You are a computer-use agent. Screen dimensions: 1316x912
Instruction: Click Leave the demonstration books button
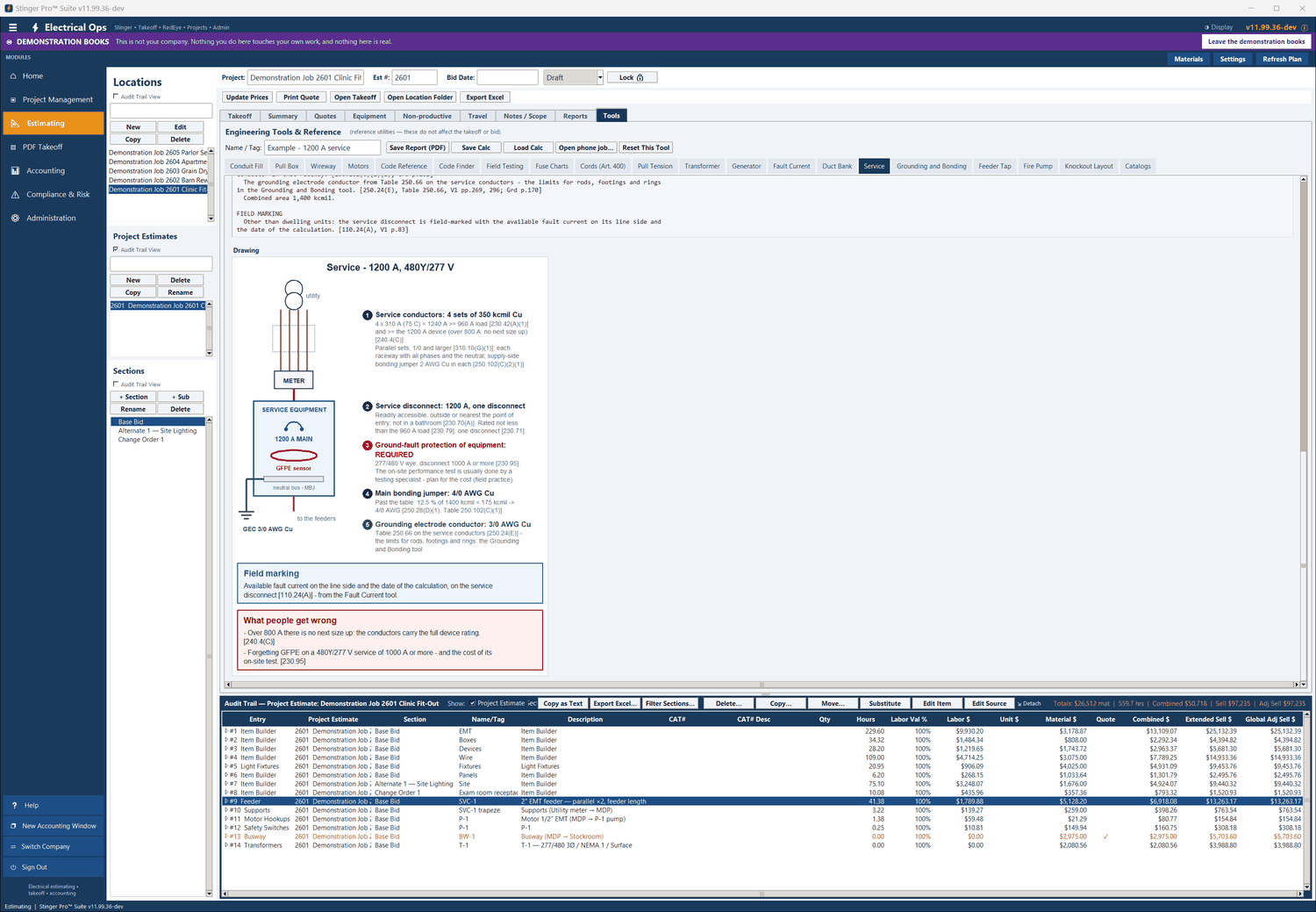[x=1256, y=41]
